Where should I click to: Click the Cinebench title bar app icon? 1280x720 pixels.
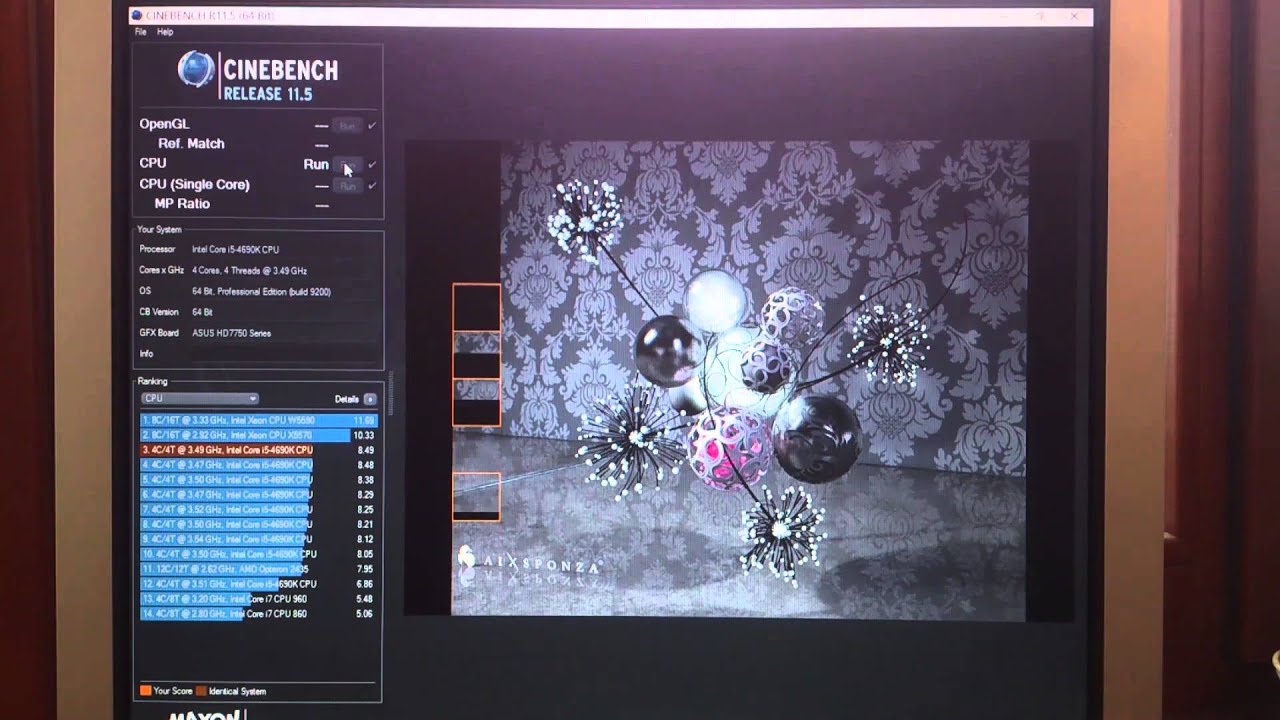coord(137,15)
